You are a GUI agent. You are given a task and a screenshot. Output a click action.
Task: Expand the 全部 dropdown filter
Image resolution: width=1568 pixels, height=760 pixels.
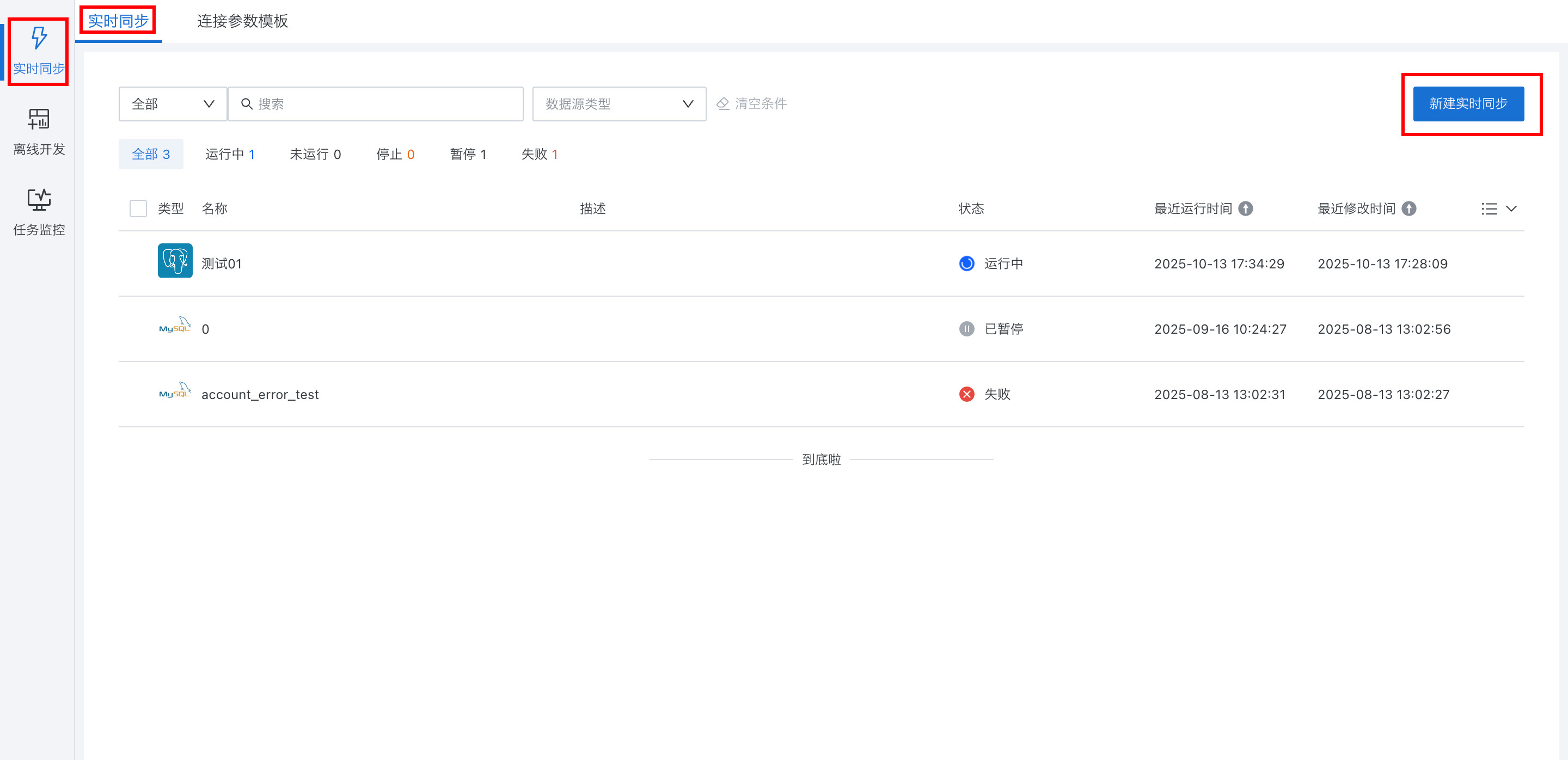[173, 104]
